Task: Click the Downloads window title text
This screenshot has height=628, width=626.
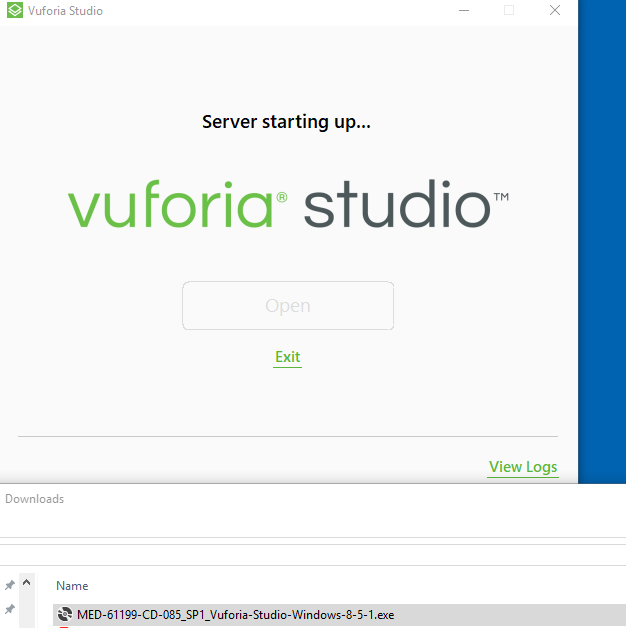Action: [x=34, y=499]
